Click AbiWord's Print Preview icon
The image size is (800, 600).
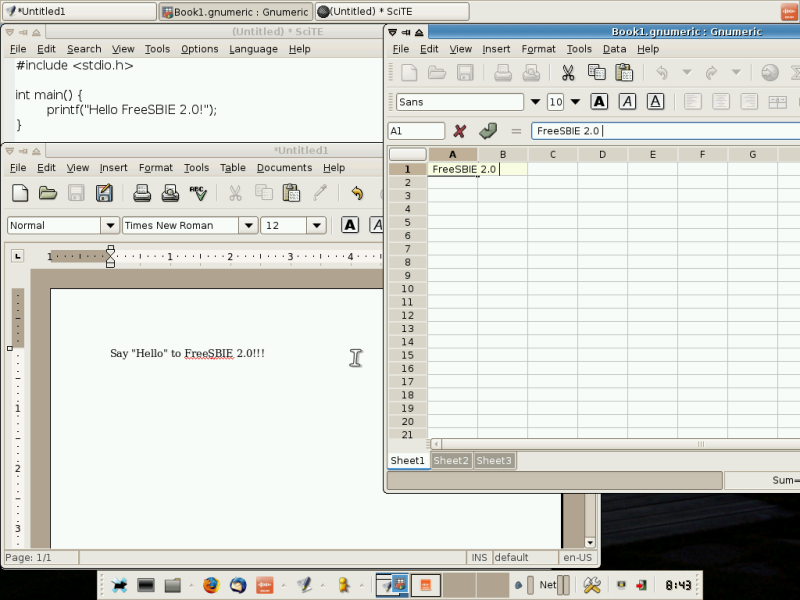coord(170,193)
